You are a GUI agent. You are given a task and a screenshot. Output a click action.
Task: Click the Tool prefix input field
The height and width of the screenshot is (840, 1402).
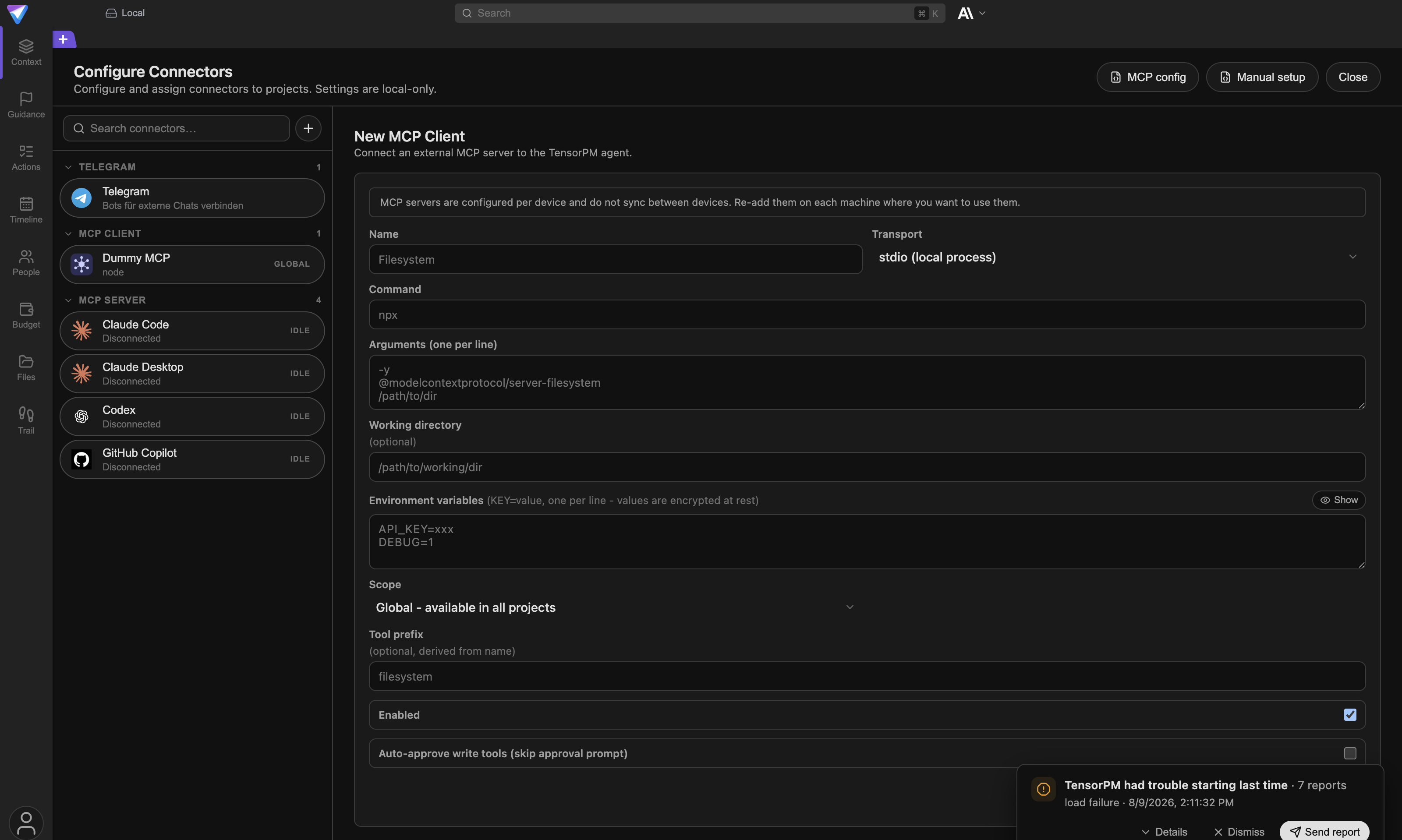pos(867,676)
